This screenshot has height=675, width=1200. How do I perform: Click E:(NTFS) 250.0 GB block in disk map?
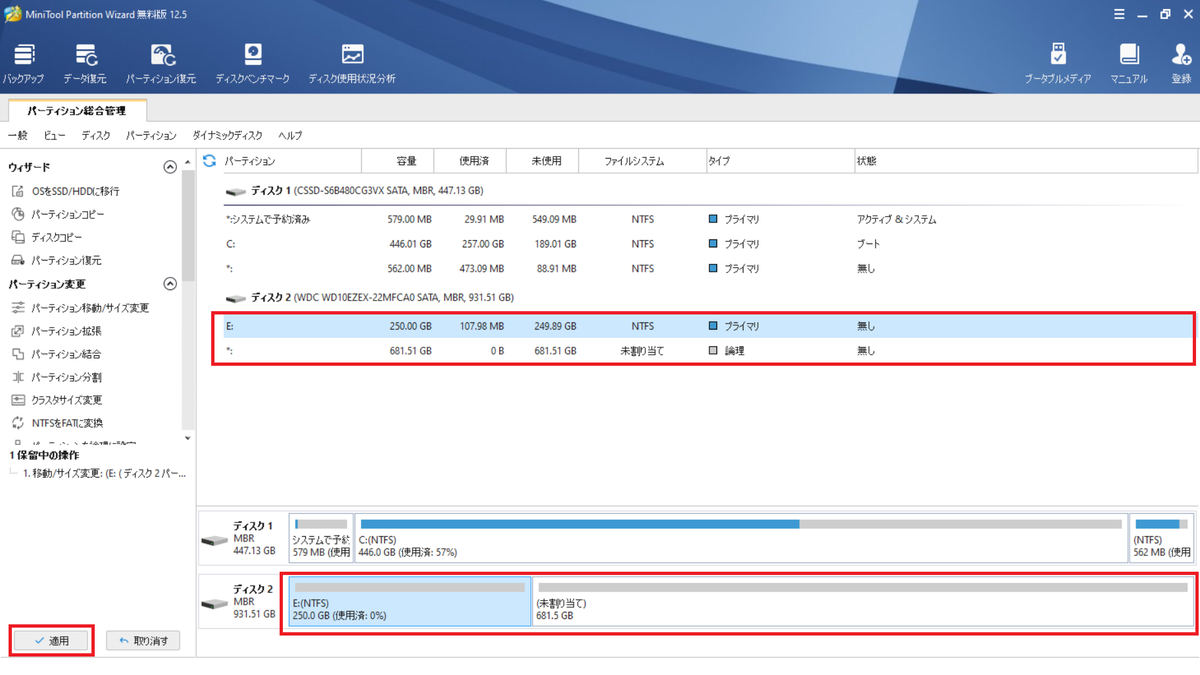coord(410,602)
